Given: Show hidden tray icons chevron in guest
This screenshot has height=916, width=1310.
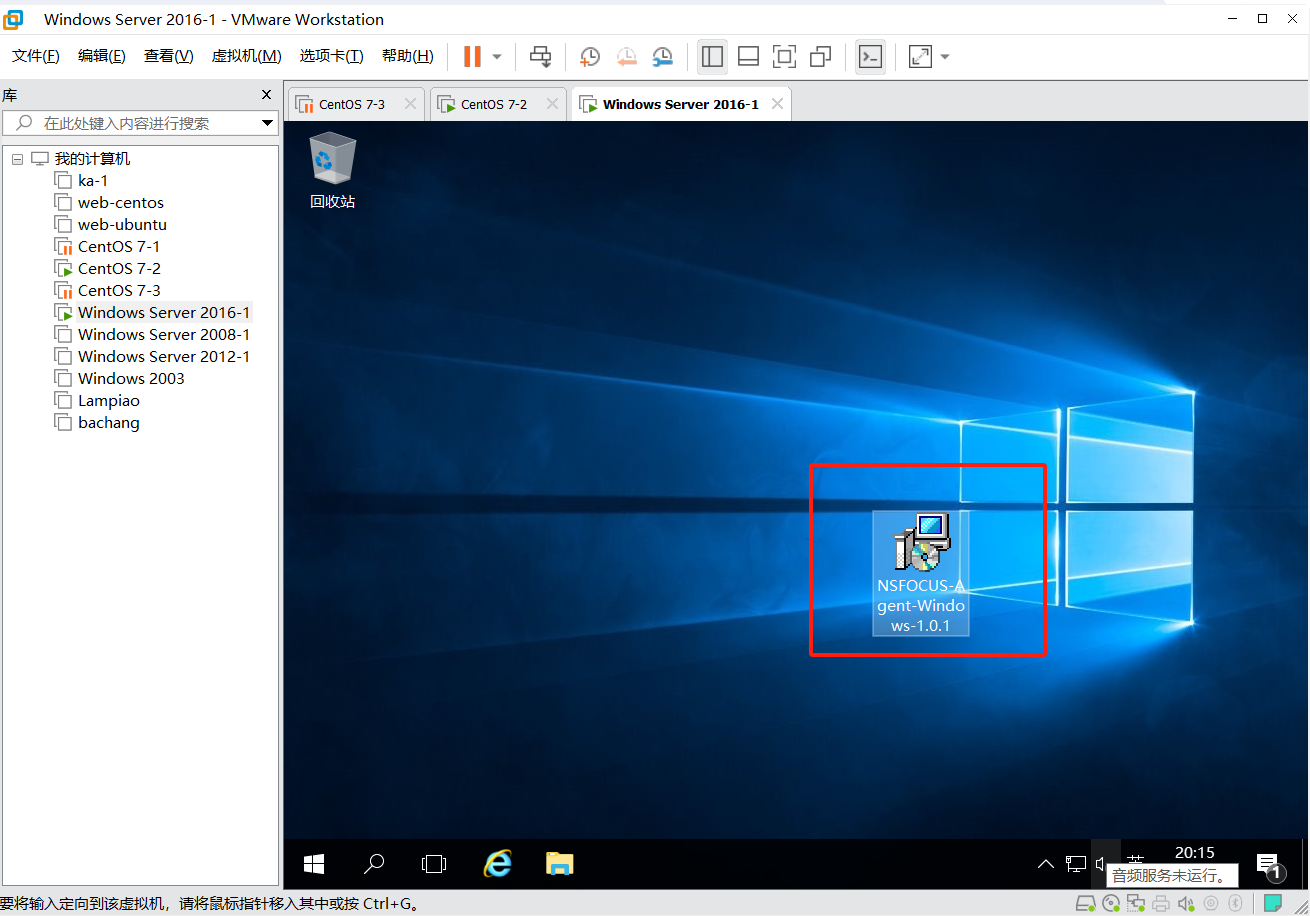Looking at the screenshot, I should coord(1045,864).
